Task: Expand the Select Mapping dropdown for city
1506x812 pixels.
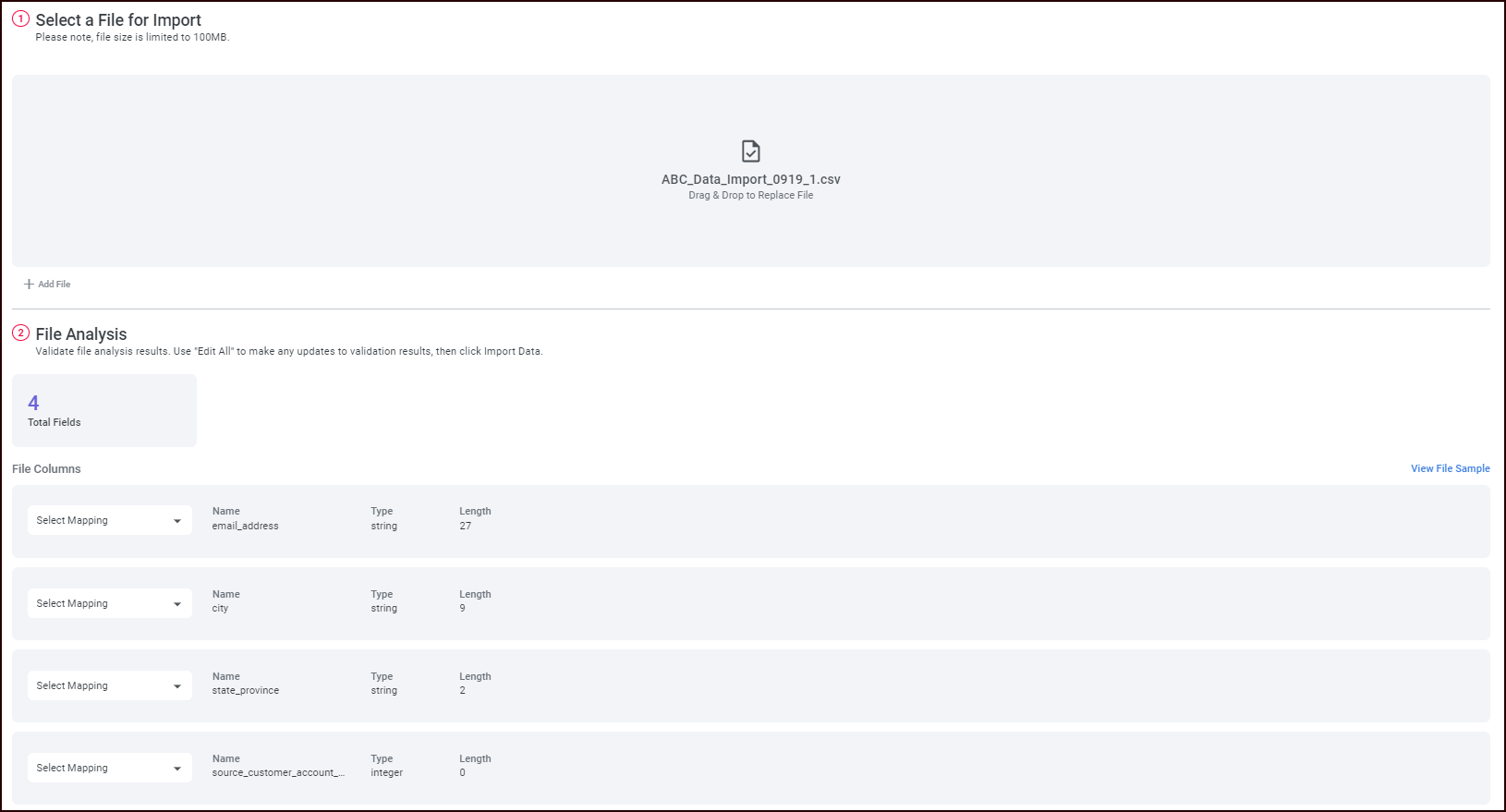Action: pyautogui.click(x=109, y=603)
